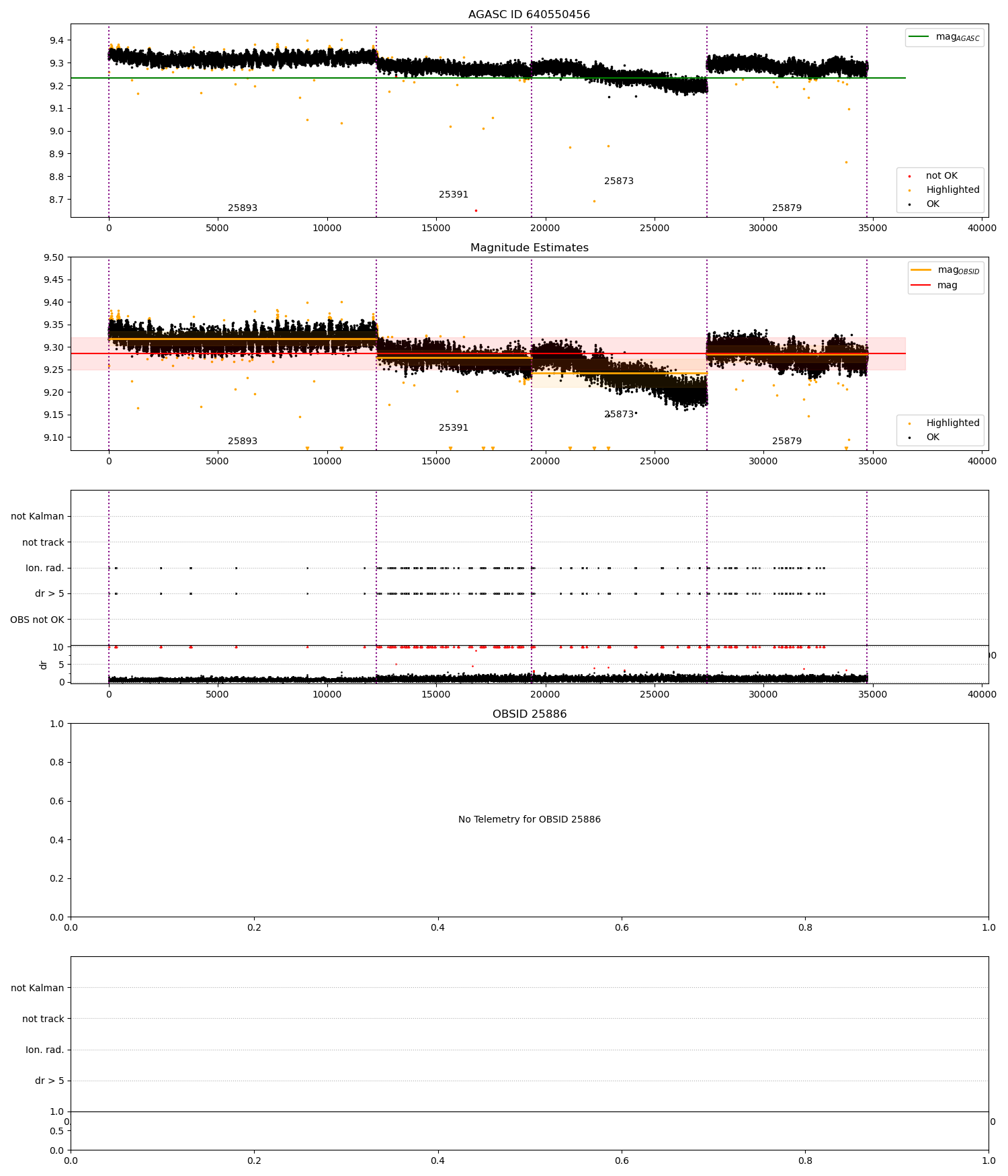Click 'No Telemetry for OBSID 25886' message
1008x1176 pixels.
tap(530, 820)
